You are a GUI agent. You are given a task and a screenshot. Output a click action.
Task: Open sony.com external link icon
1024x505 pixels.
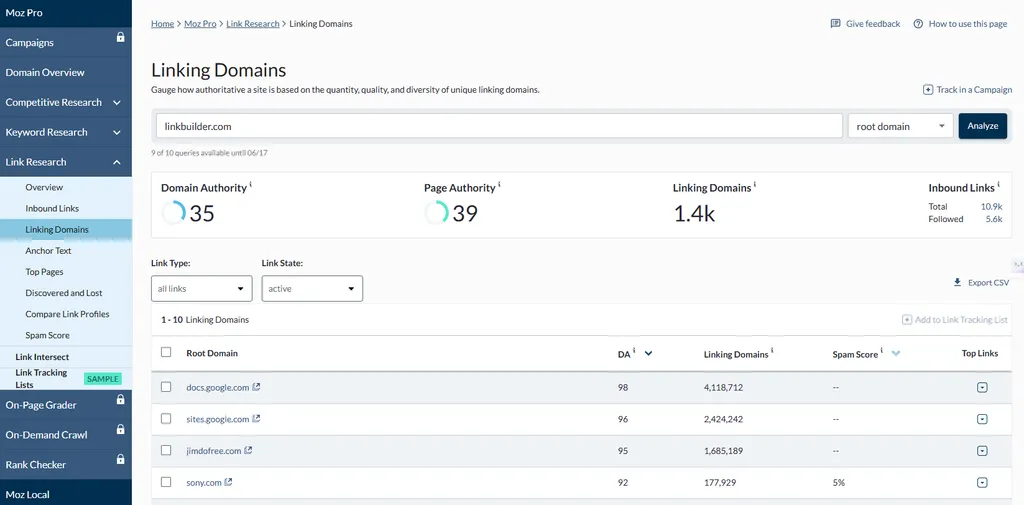point(228,482)
